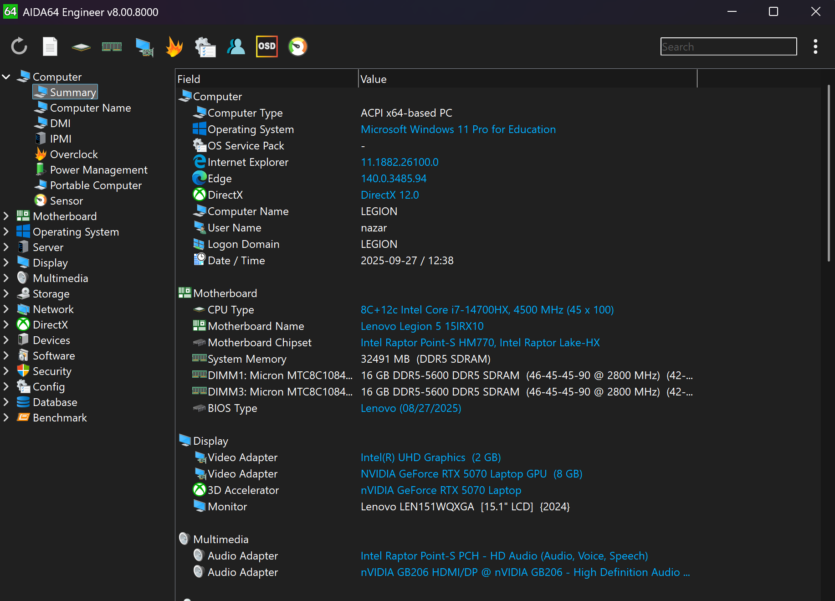Open the Edge version 140.0.3485.94 link

pos(394,178)
